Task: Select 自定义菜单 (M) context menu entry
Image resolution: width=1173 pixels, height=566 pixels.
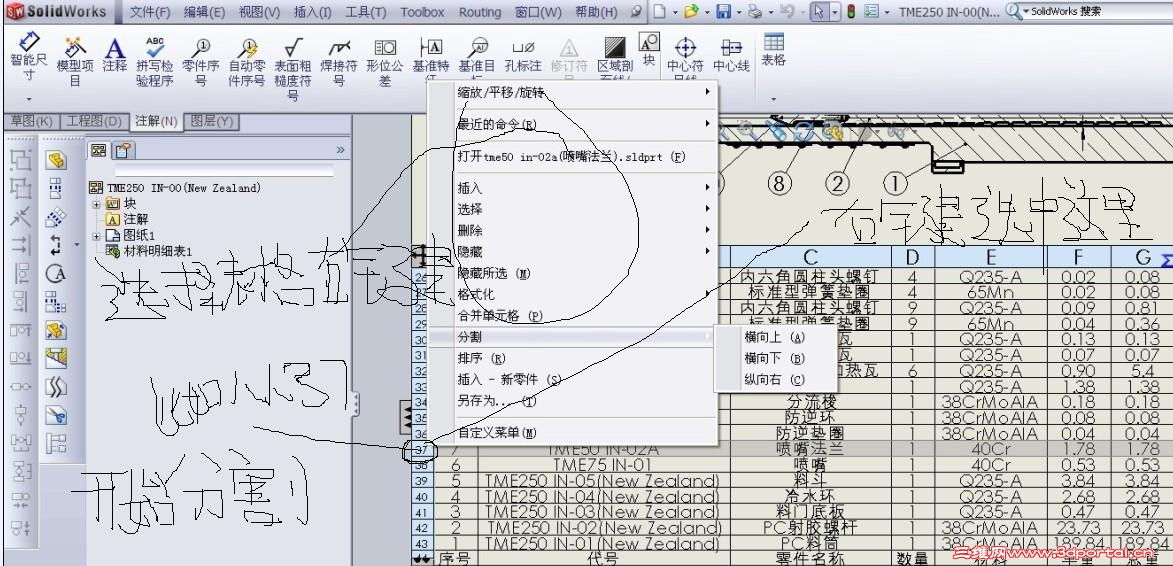Action: (x=572, y=432)
